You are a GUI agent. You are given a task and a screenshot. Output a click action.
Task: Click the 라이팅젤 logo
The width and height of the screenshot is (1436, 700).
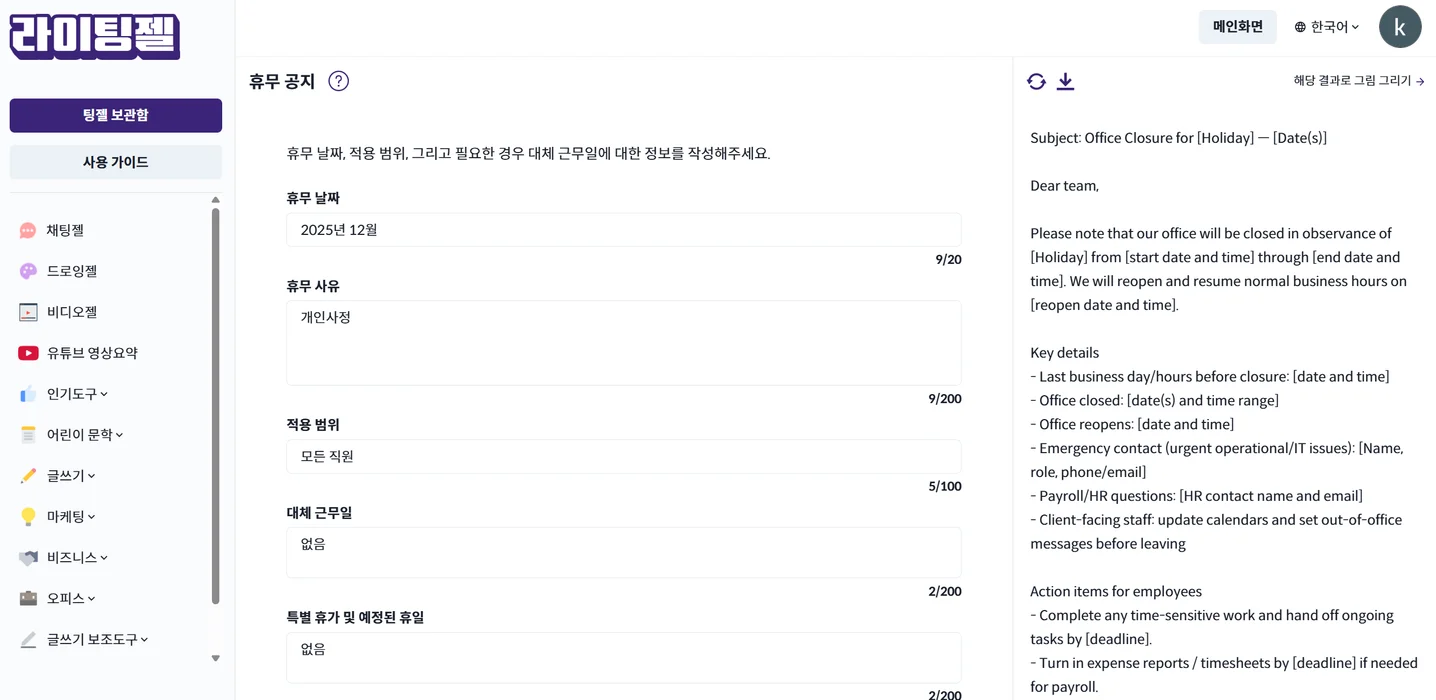click(x=95, y=37)
